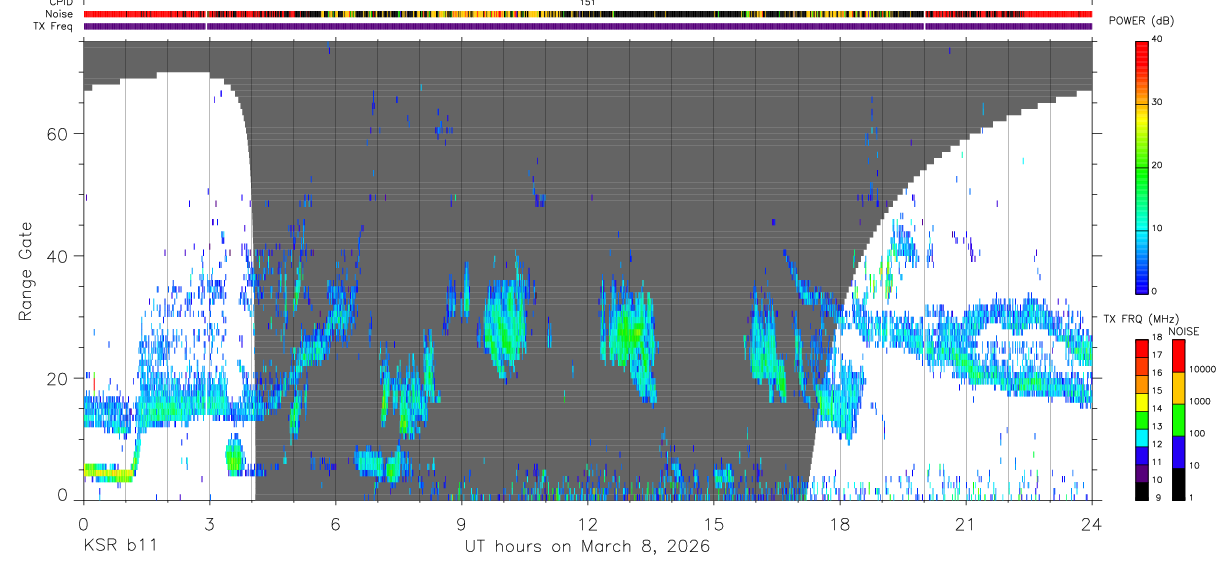Click hour tick '15' on time axis
The image size is (1228, 567).
click(713, 523)
